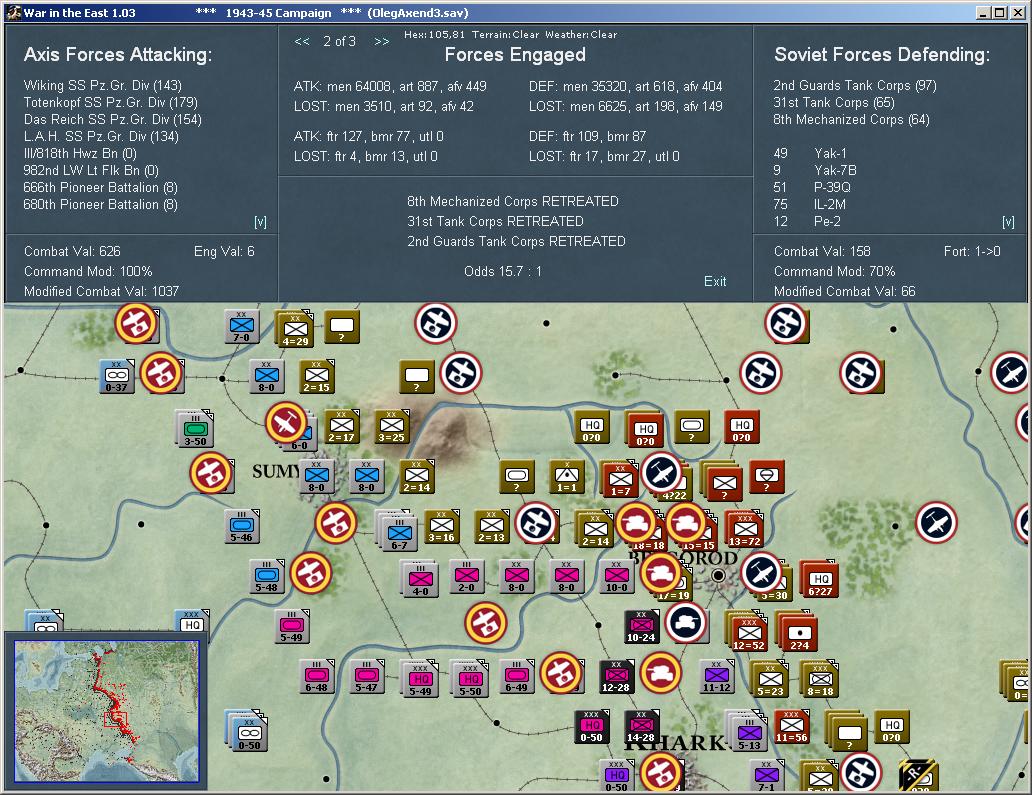
Task: Select the 8=18 Soviet army counter
Action: tap(821, 680)
